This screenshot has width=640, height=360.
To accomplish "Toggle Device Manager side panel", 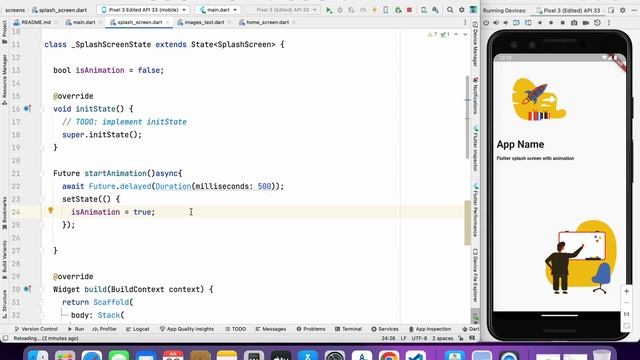I will pos(476,44).
